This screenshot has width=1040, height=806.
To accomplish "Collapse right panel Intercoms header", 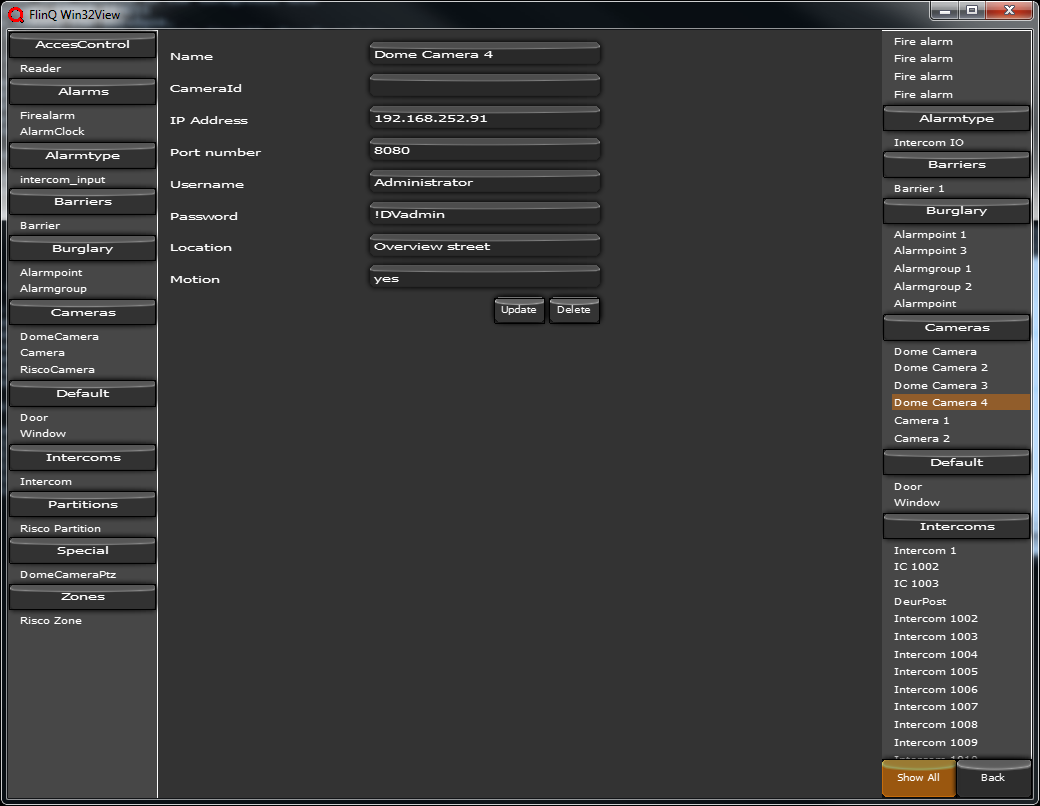I will (x=956, y=527).
